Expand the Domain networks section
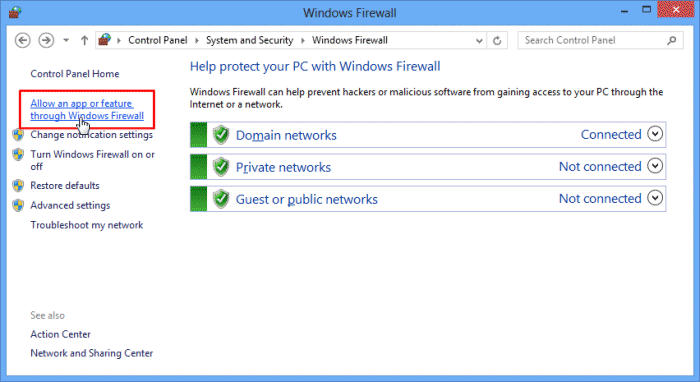Viewport: 700px width, 382px height. click(x=655, y=134)
